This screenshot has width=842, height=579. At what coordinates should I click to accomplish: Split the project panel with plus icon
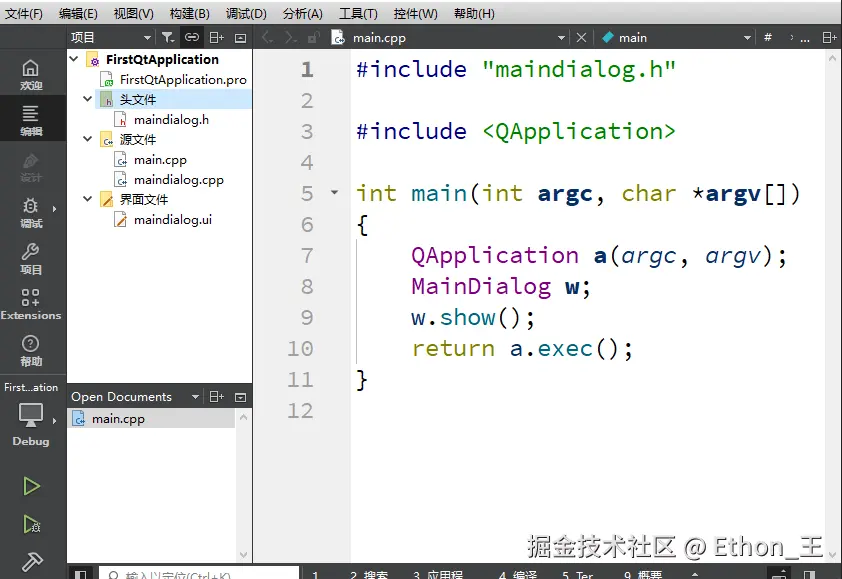216,38
